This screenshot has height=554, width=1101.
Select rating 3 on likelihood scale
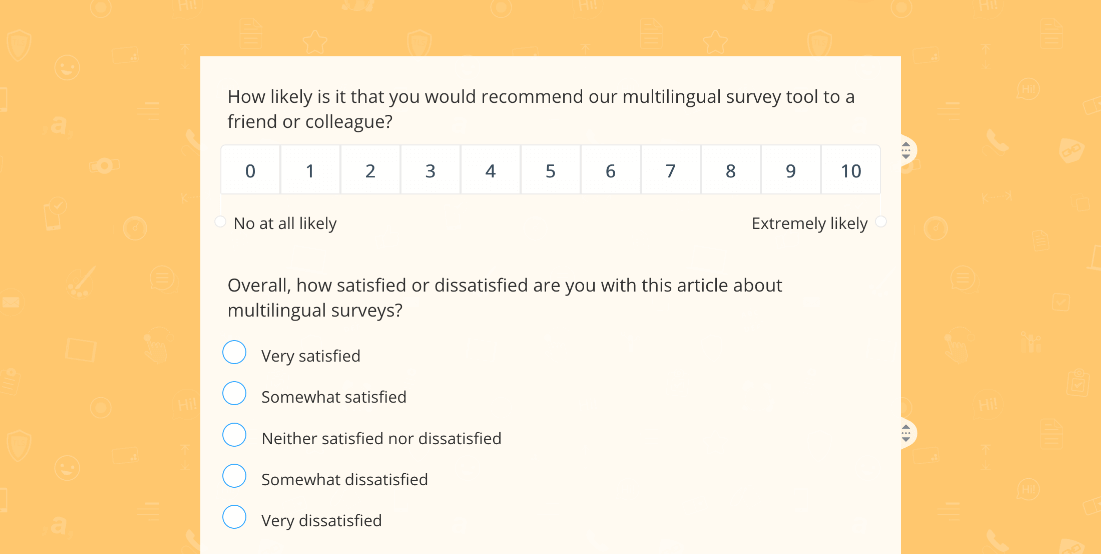(430, 170)
